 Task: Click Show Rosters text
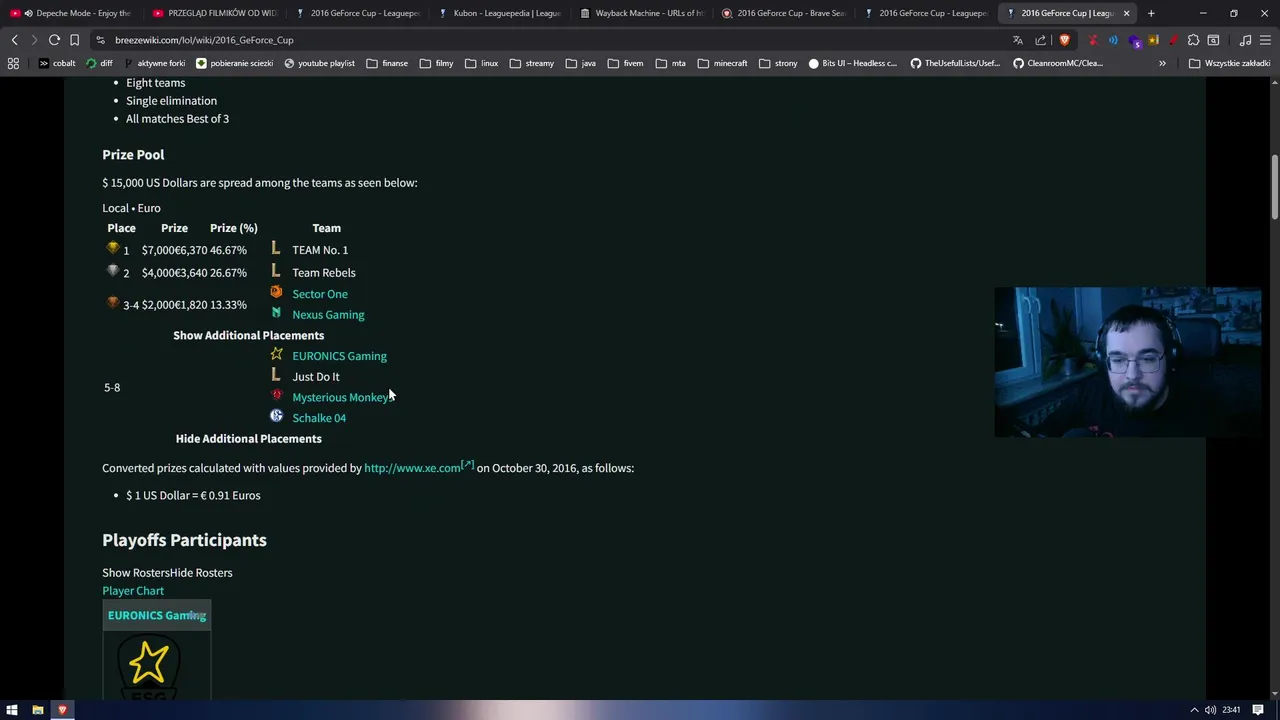(136, 573)
